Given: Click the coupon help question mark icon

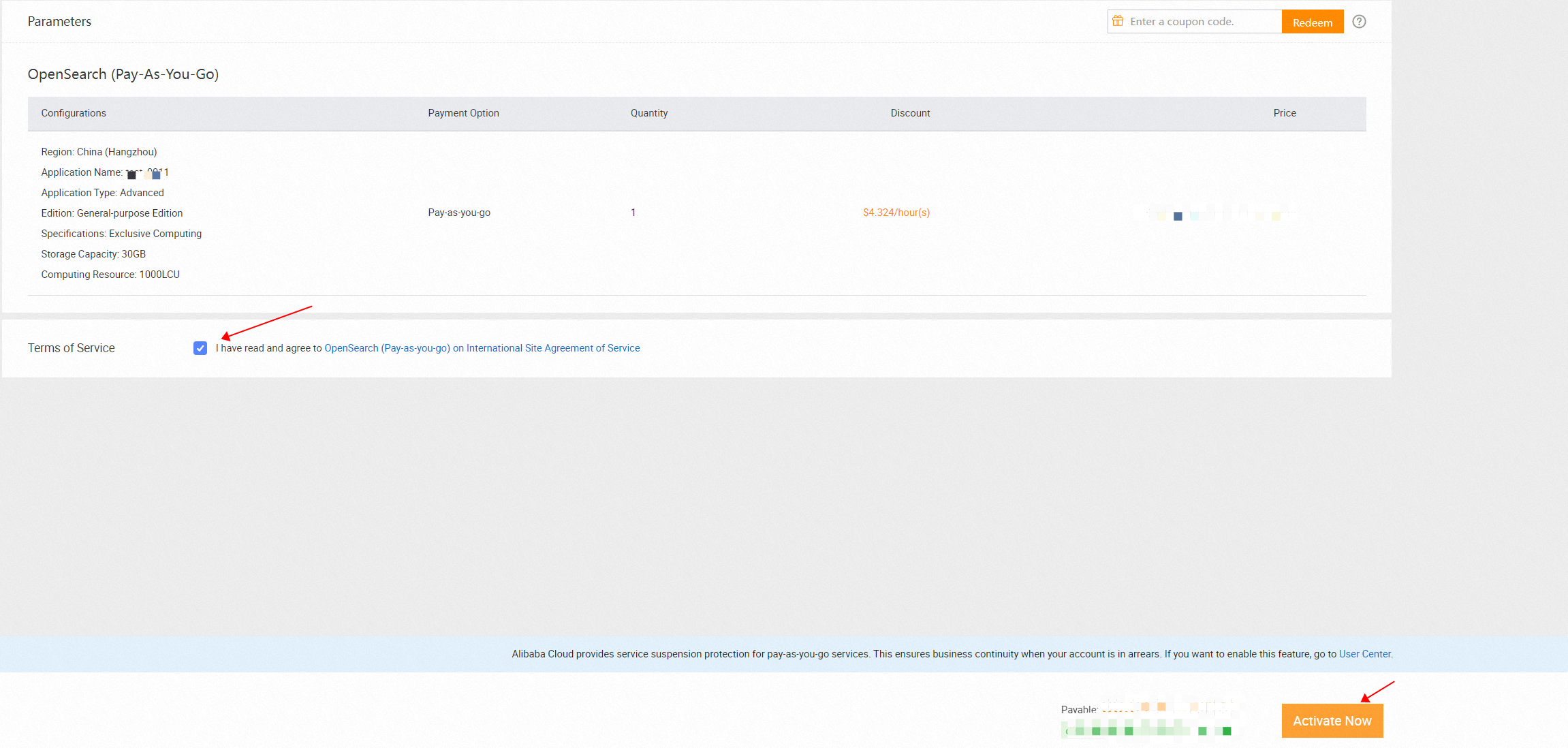Looking at the screenshot, I should tap(1359, 22).
